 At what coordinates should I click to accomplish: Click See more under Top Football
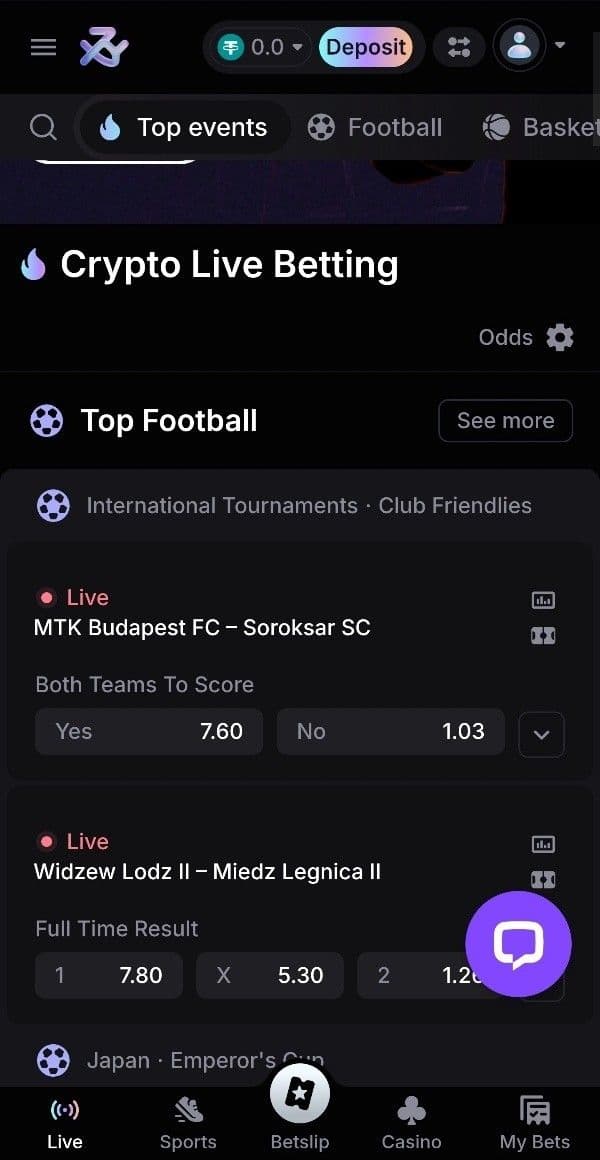pos(505,420)
